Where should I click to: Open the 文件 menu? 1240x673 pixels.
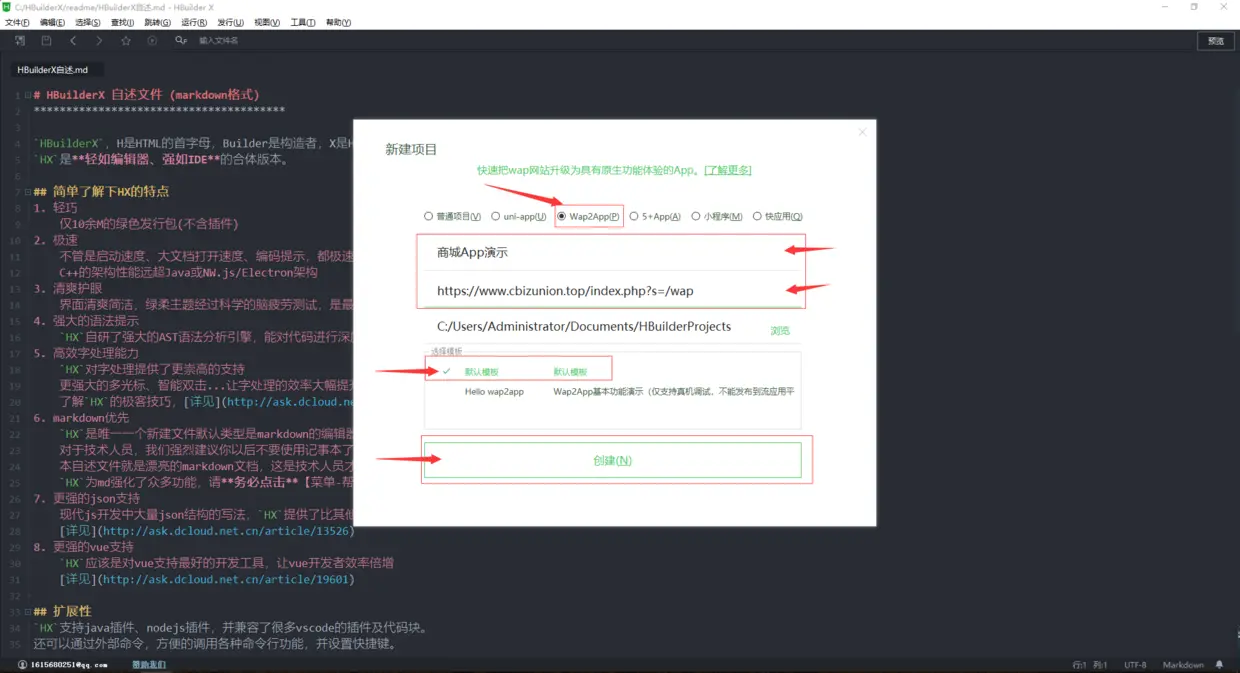(17, 22)
